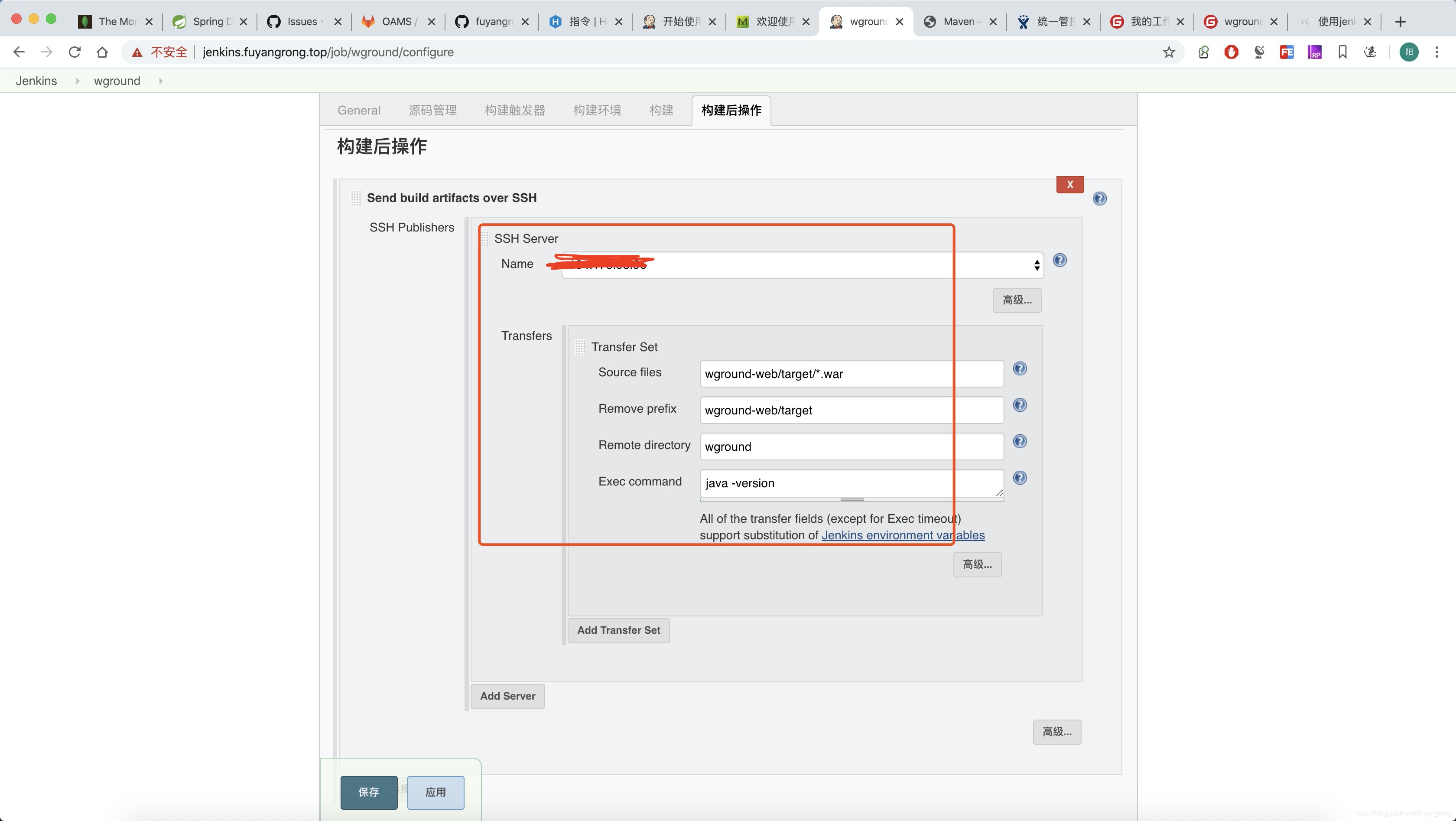Show help for Remote directory field

click(x=1020, y=441)
